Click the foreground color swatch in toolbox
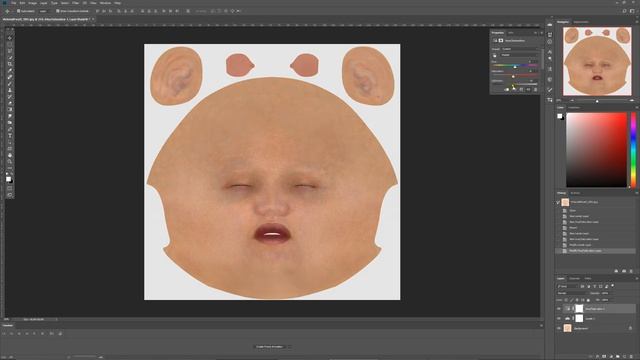This screenshot has width=640, height=360. [x=9, y=179]
